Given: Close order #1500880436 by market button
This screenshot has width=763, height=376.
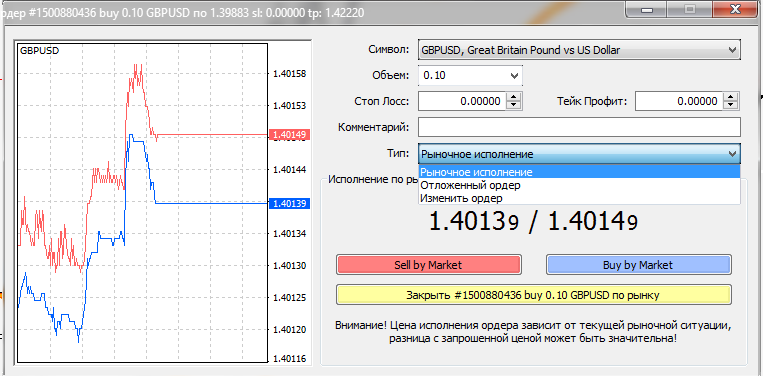Looking at the screenshot, I should tap(534, 295).
